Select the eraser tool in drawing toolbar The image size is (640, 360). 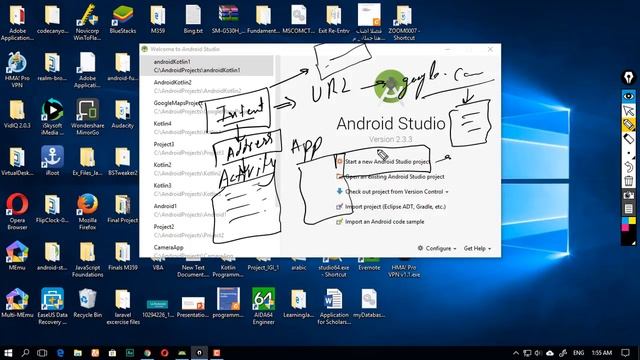[629, 139]
